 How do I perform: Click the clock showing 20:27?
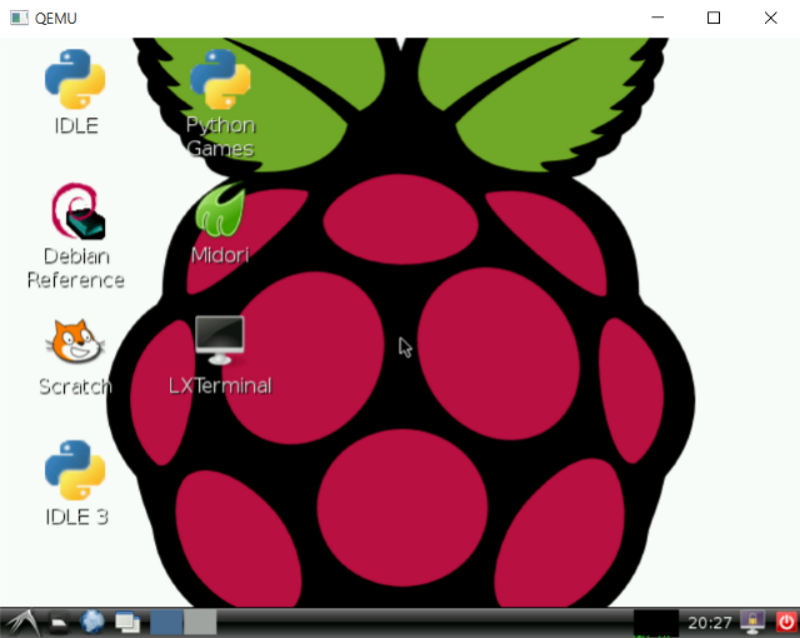[x=710, y=621]
